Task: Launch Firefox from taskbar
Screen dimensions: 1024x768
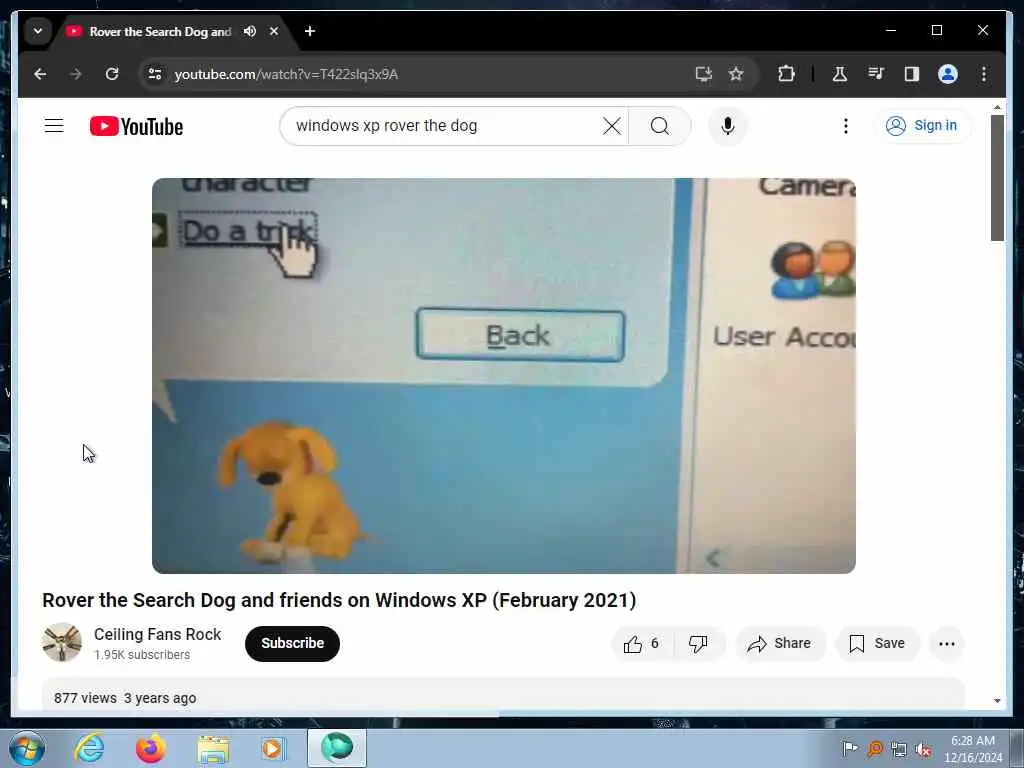Action: (150, 748)
